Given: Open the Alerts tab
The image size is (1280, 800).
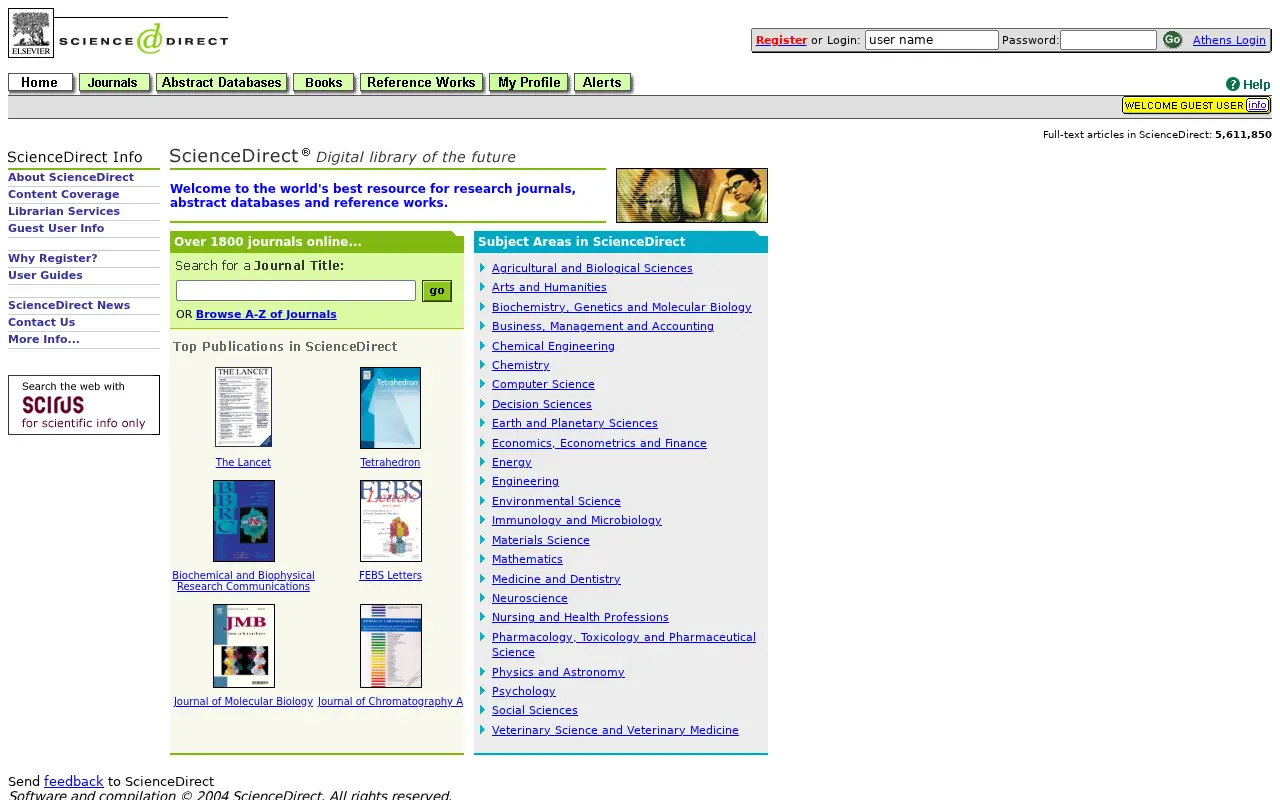Looking at the screenshot, I should 603,83.
